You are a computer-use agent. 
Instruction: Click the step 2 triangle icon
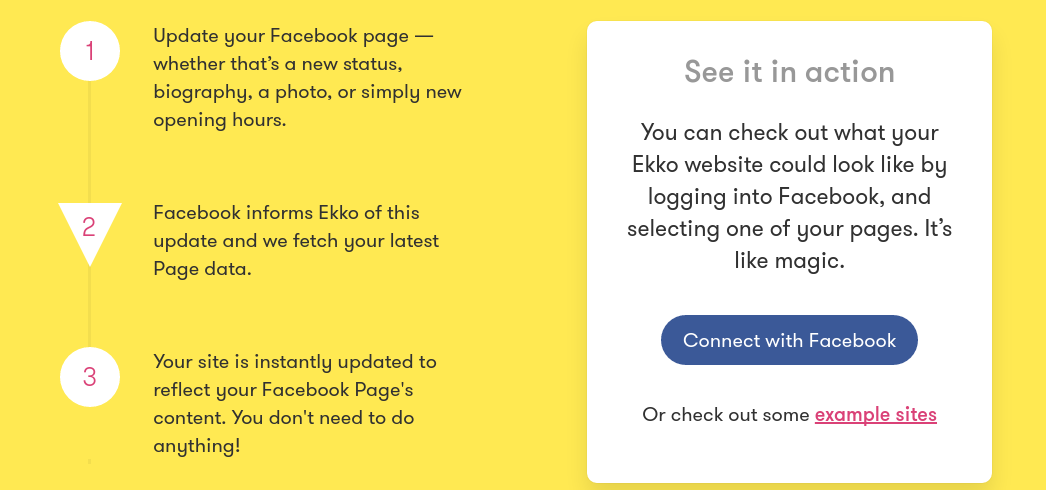[x=89, y=226]
